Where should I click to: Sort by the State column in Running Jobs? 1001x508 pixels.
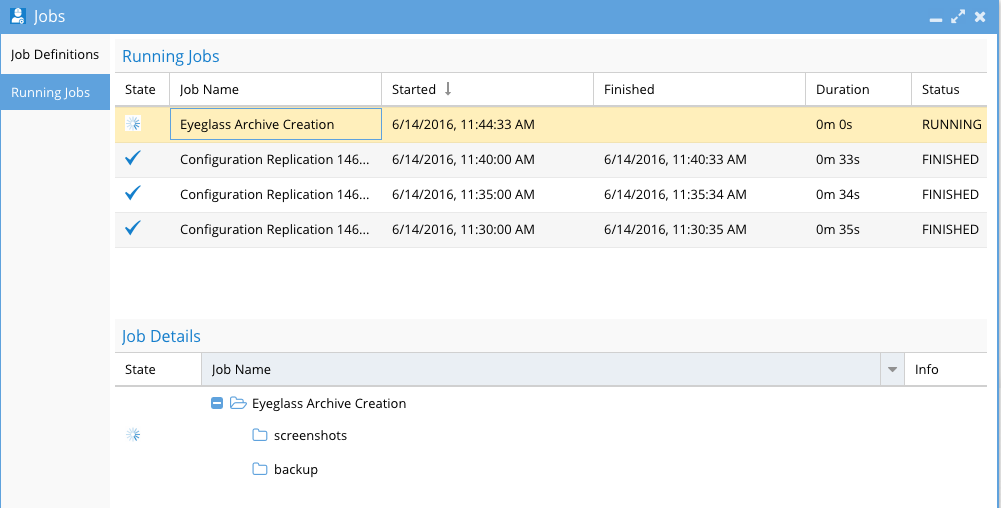[x=142, y=89]
